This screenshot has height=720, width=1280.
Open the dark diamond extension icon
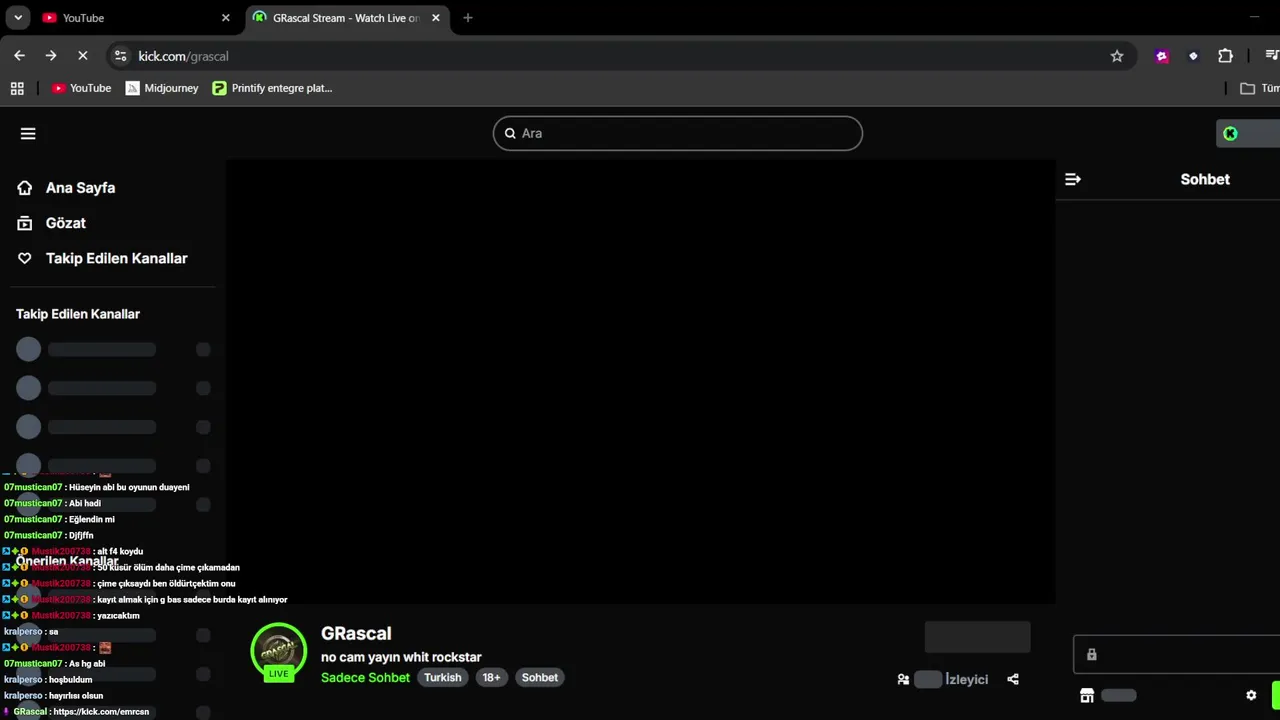point(1193,56)
